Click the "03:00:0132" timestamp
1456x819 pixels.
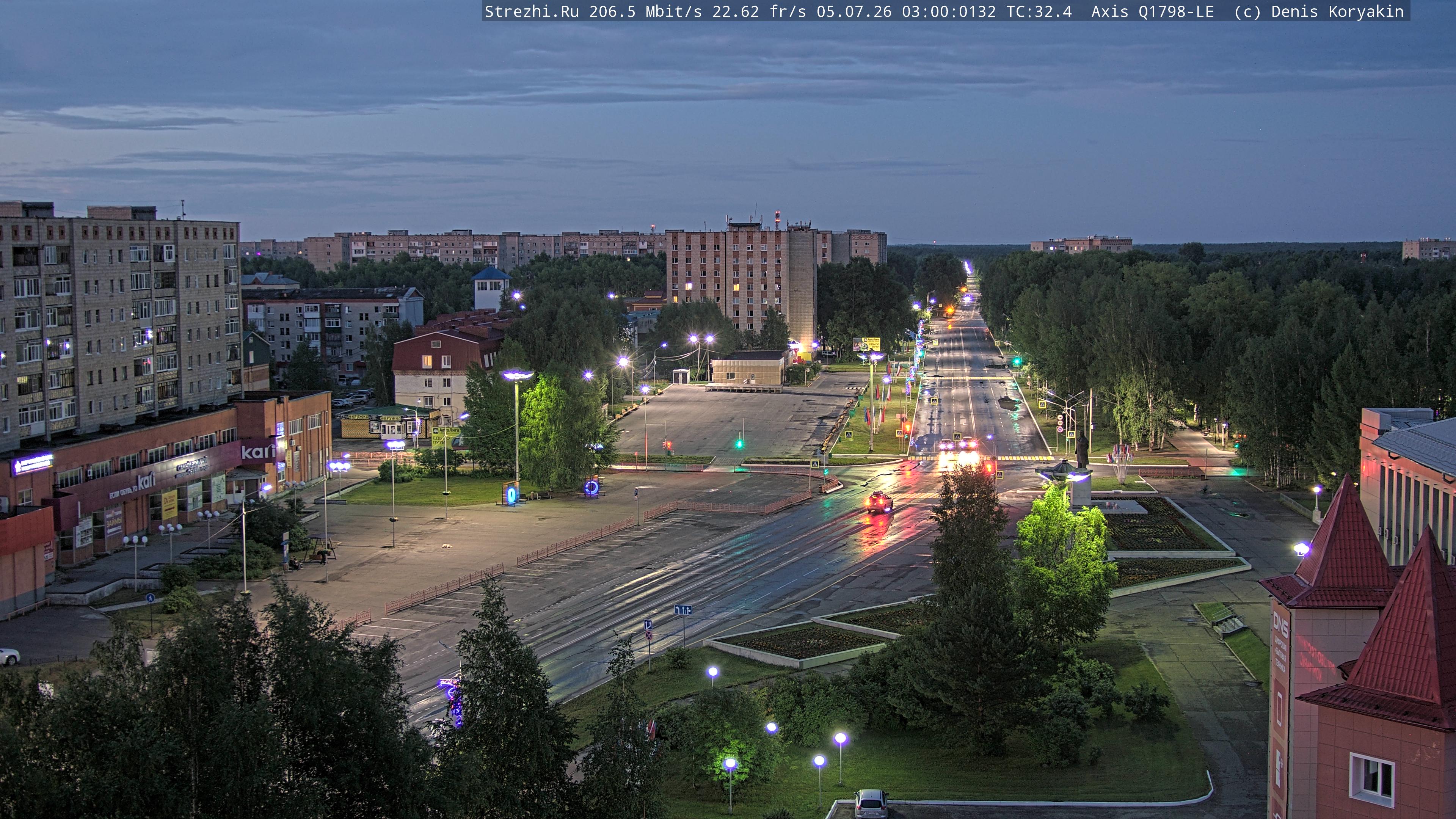949,12
